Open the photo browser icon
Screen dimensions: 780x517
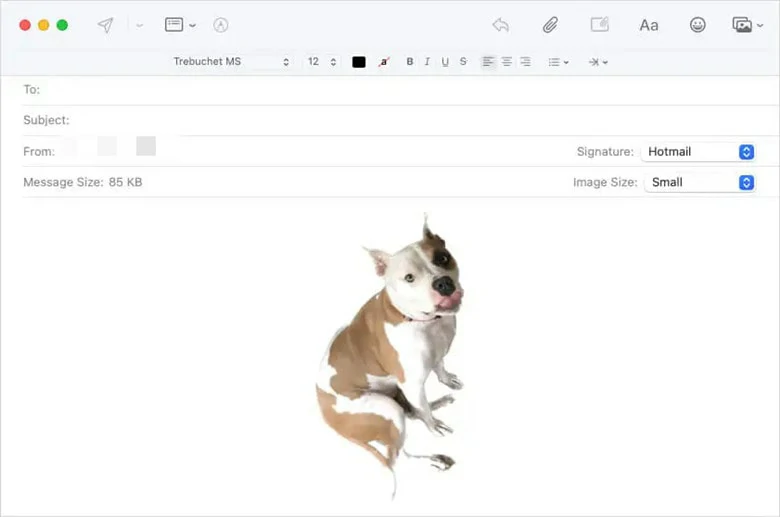click(742, 25)
